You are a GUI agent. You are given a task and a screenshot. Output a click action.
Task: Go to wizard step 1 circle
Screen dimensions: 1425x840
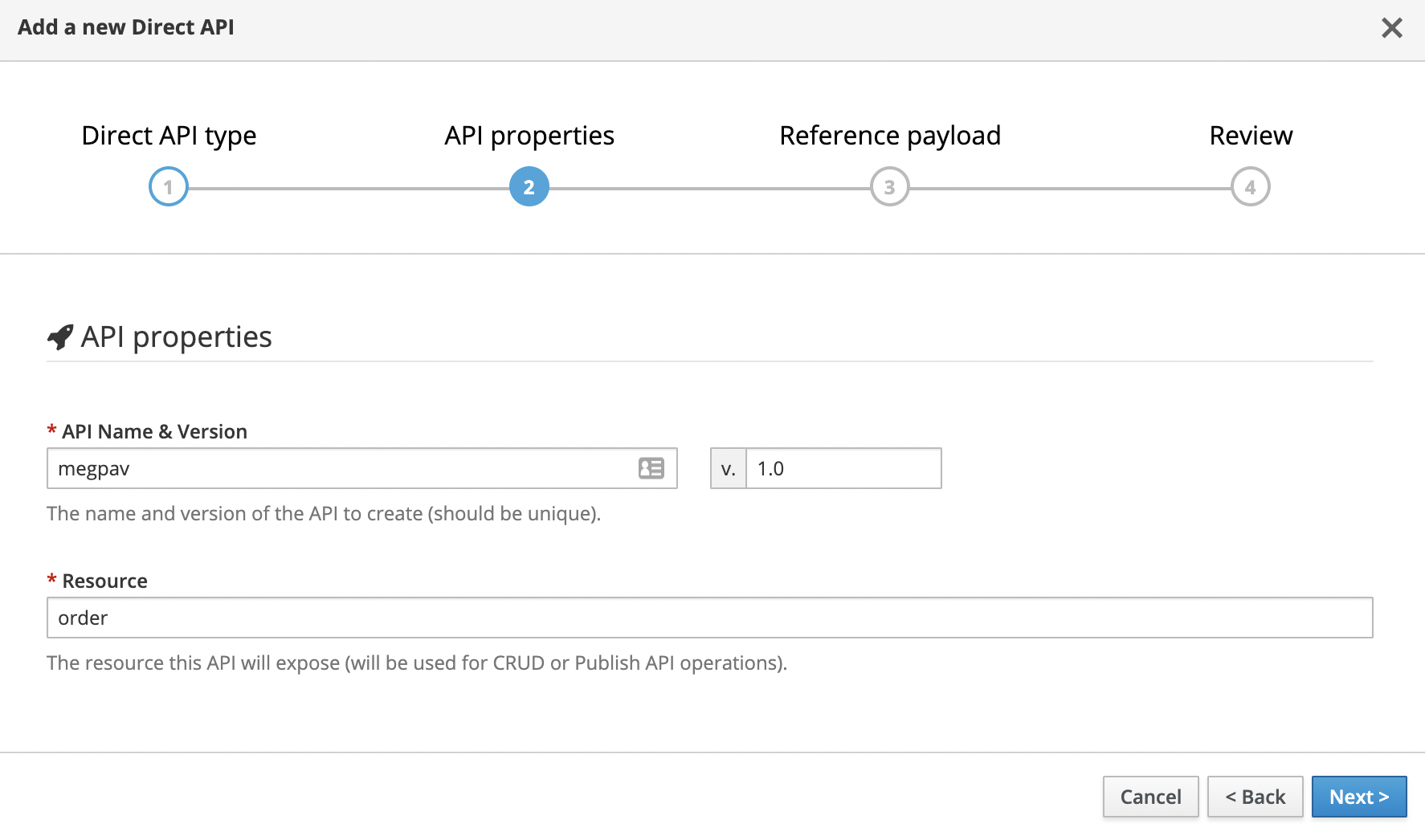169,187
